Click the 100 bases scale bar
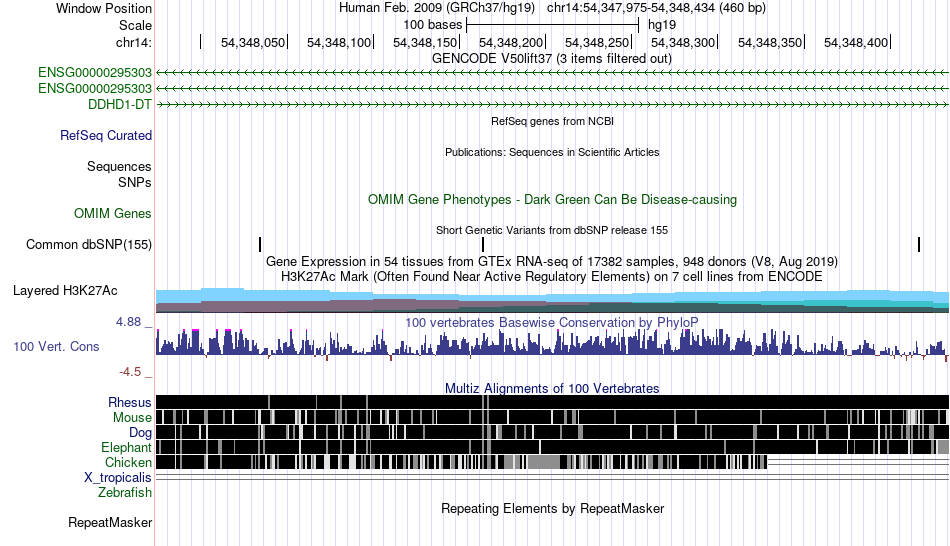Image resolution: width=950 pixels, height=546 pixels. [x=553, y=25]
